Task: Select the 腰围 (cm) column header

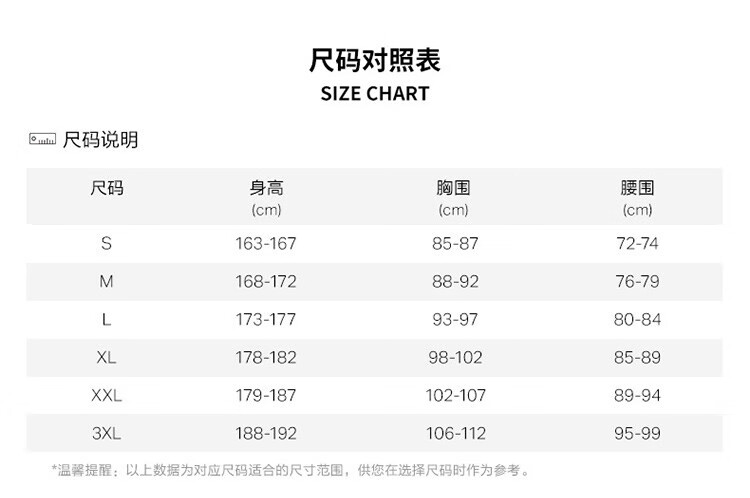Action: coord(638,198)
